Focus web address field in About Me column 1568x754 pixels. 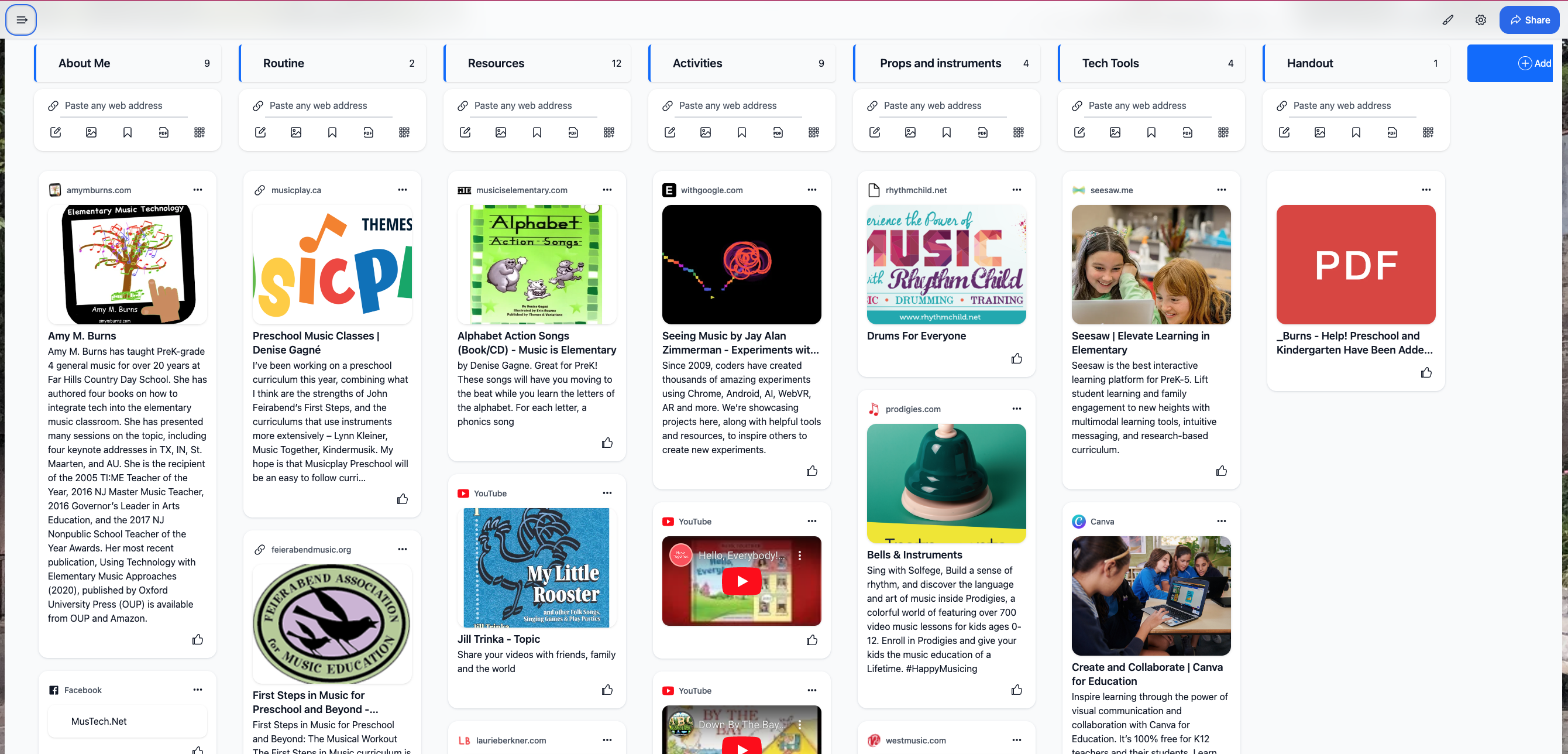(x=125, y=105)
